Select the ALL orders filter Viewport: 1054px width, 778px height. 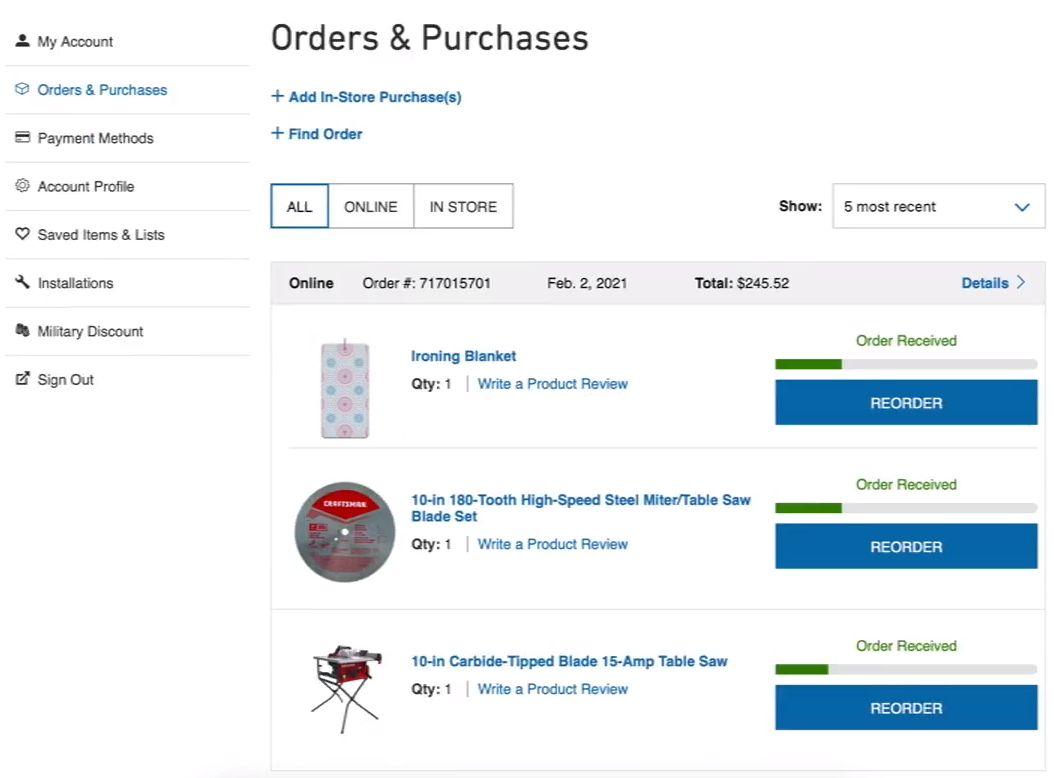pos(299,206)
